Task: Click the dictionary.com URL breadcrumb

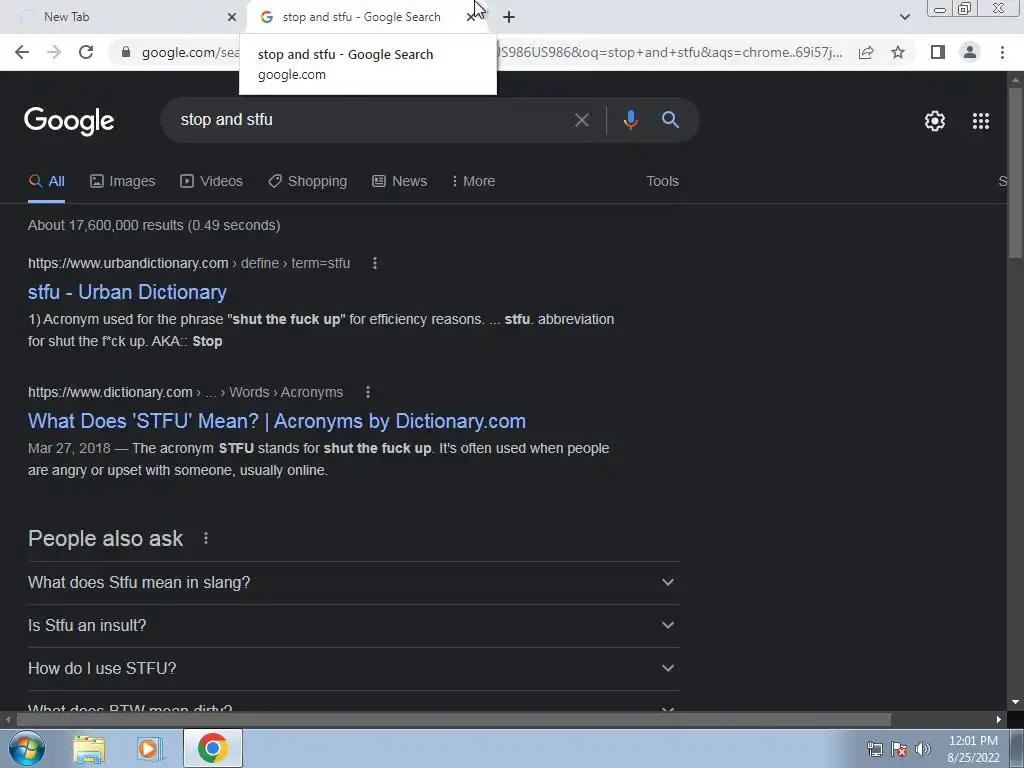Action: click(x=185, y=392)
